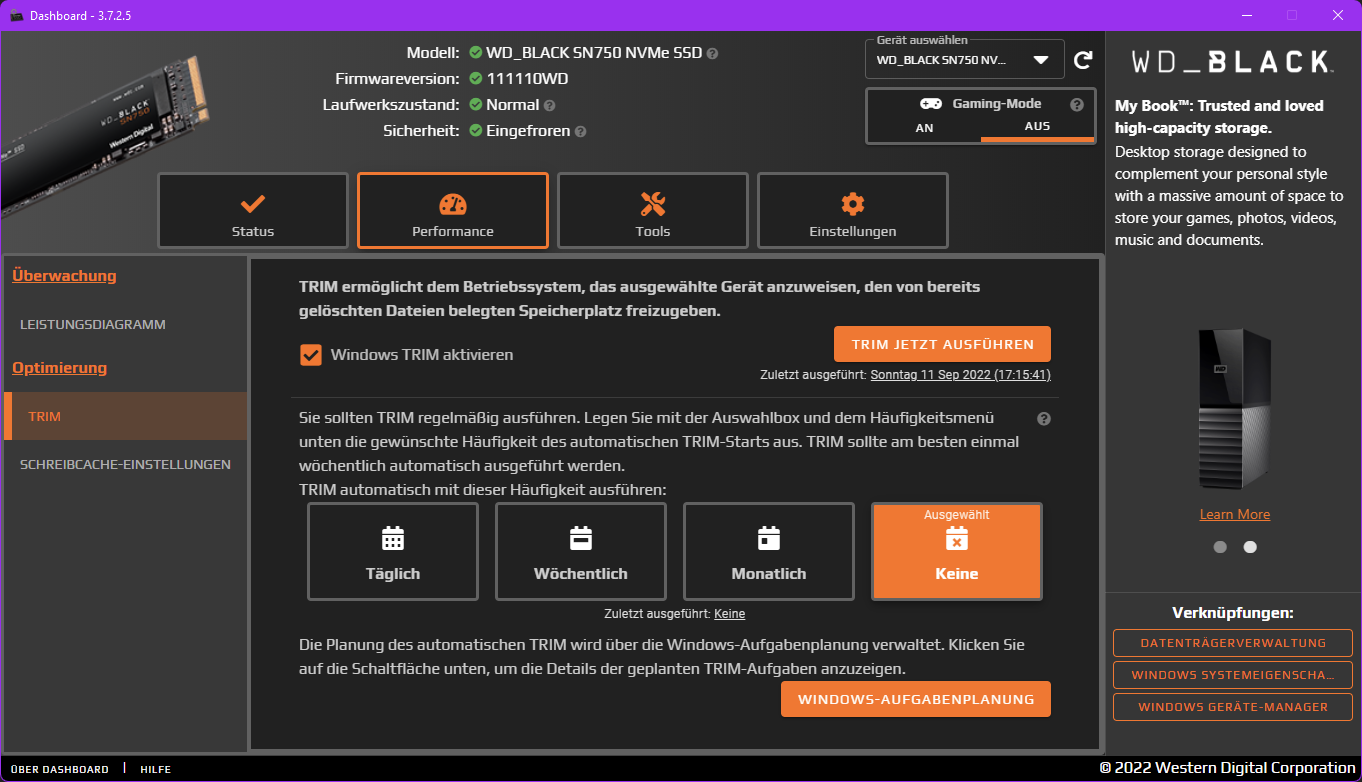The image size is (1362, 782).
Task: Set Gaming-Mode to AUS
Action: coord(1037,127)
